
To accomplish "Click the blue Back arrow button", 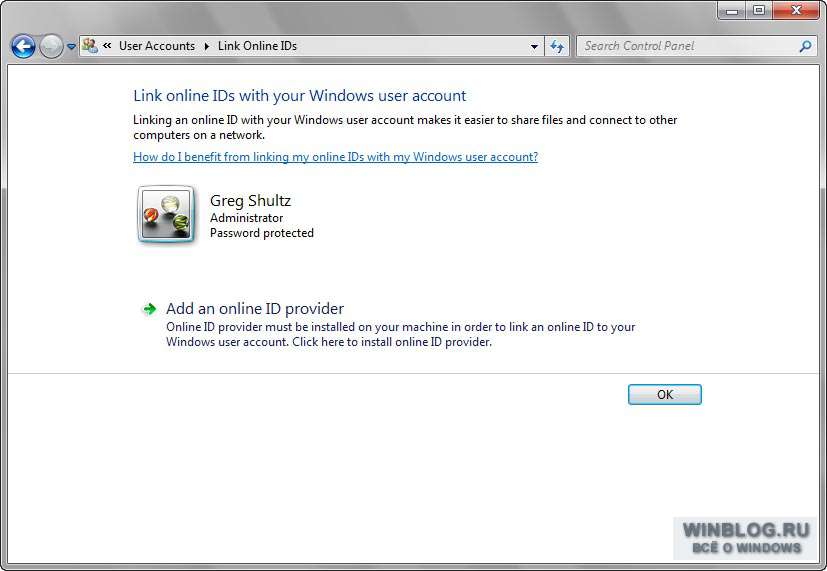I will pyautogui.click(x=23, y=46).
